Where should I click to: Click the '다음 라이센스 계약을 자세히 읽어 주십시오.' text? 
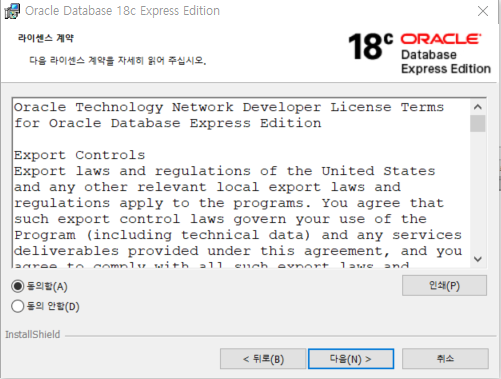point(118,61)
